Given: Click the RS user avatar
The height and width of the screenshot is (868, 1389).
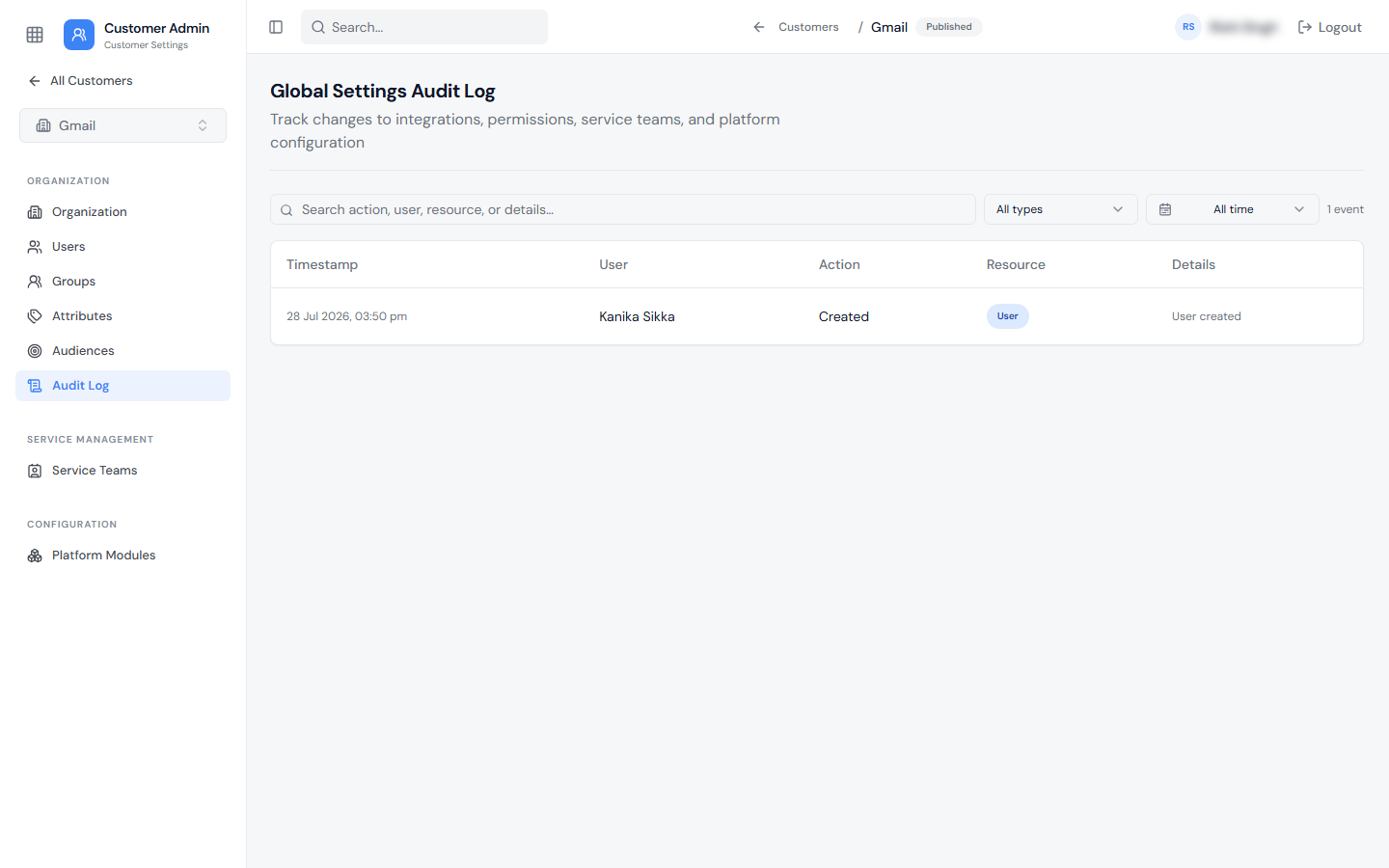Looking at the screenshot, I should 1188,27.
